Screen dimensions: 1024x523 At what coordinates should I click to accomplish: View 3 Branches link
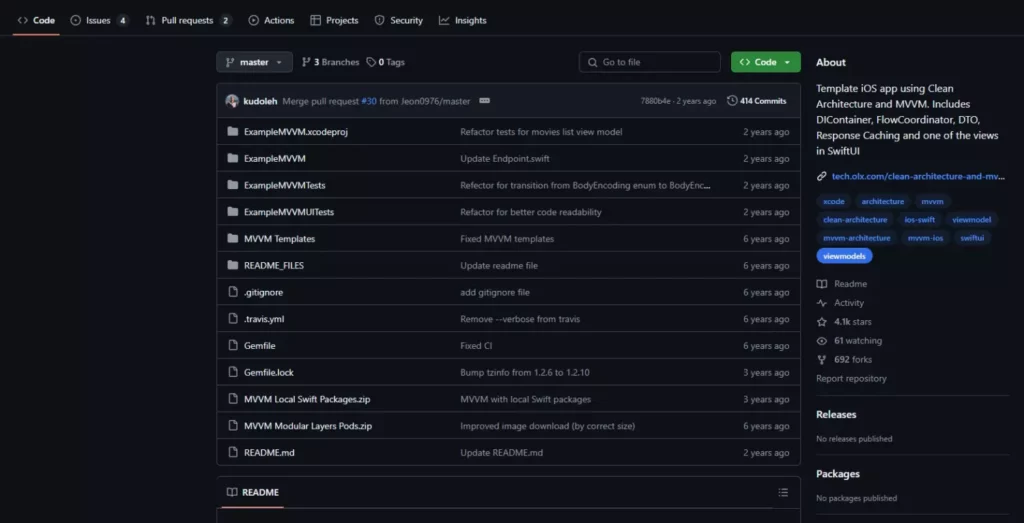pyautogui.click(x=330, y=62)
